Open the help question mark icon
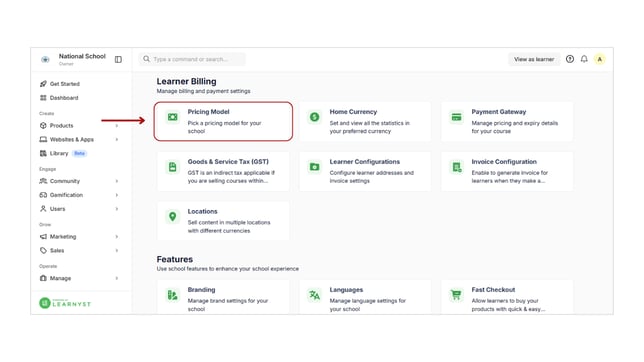 (570, 59)
